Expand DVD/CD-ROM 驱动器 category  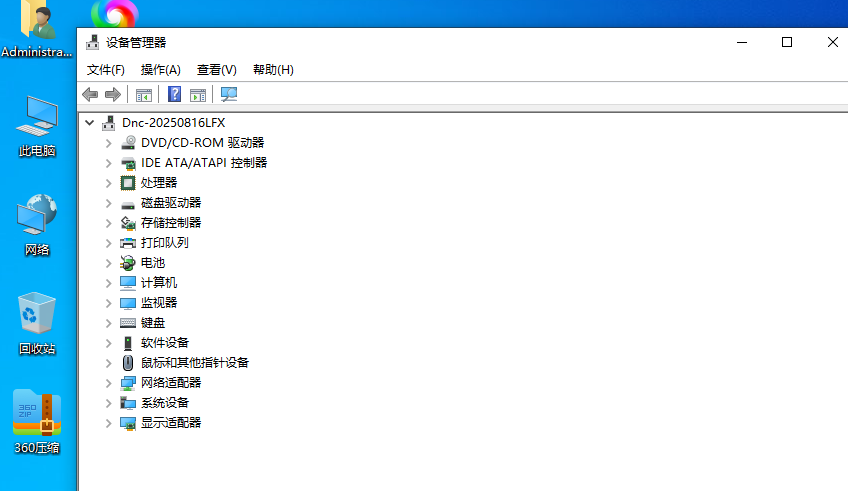[x=108, y=143]
